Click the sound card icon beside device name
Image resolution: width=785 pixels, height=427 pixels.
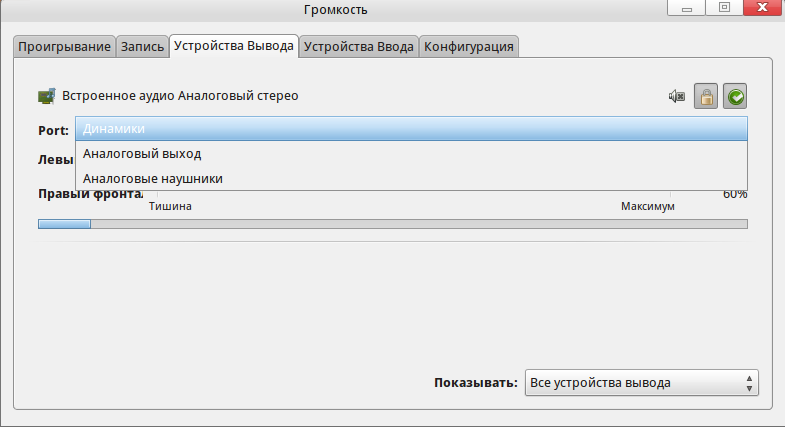(x=46, y=97)
